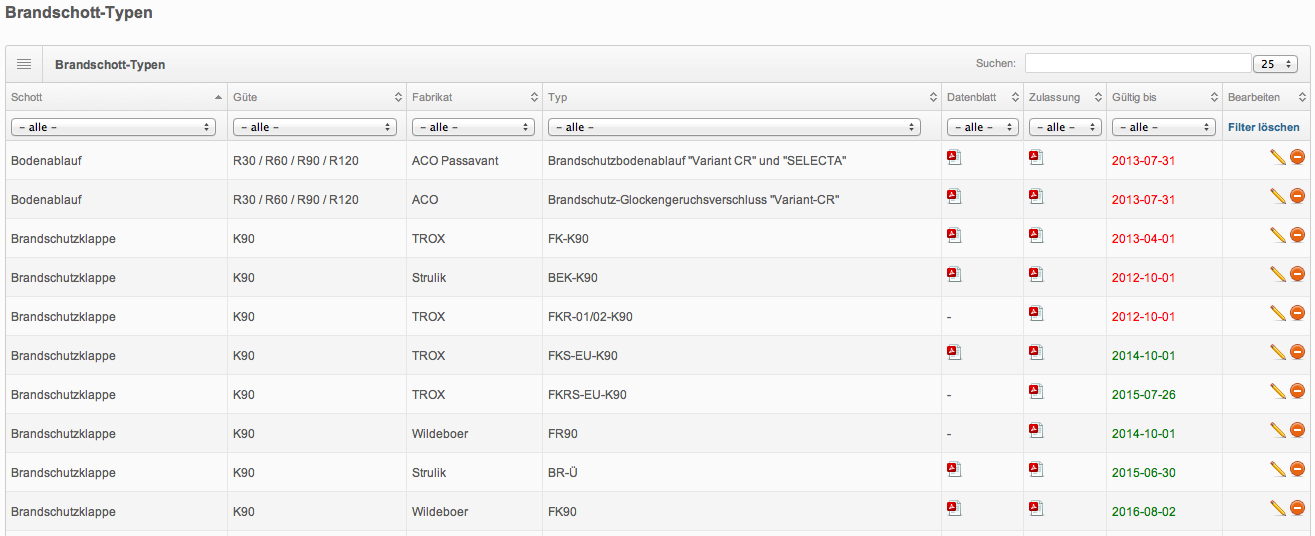Screen dimensions: 1315x536
Task: Edit the Glockengeruchsverschluss Variant-CR entry
Action: click(x=1277, y=196)
